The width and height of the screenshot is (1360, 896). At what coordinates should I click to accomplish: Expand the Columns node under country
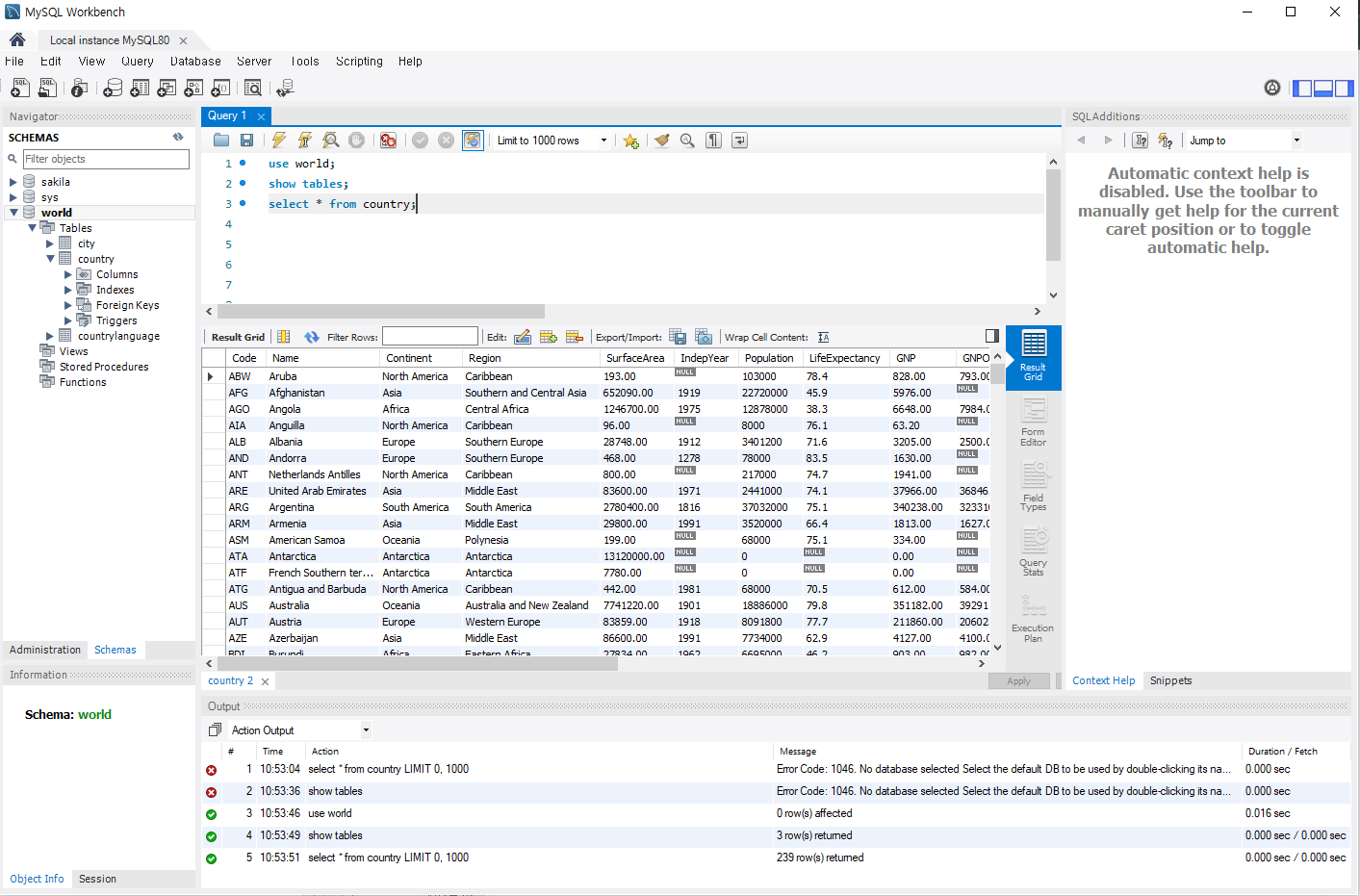point(68,274)
